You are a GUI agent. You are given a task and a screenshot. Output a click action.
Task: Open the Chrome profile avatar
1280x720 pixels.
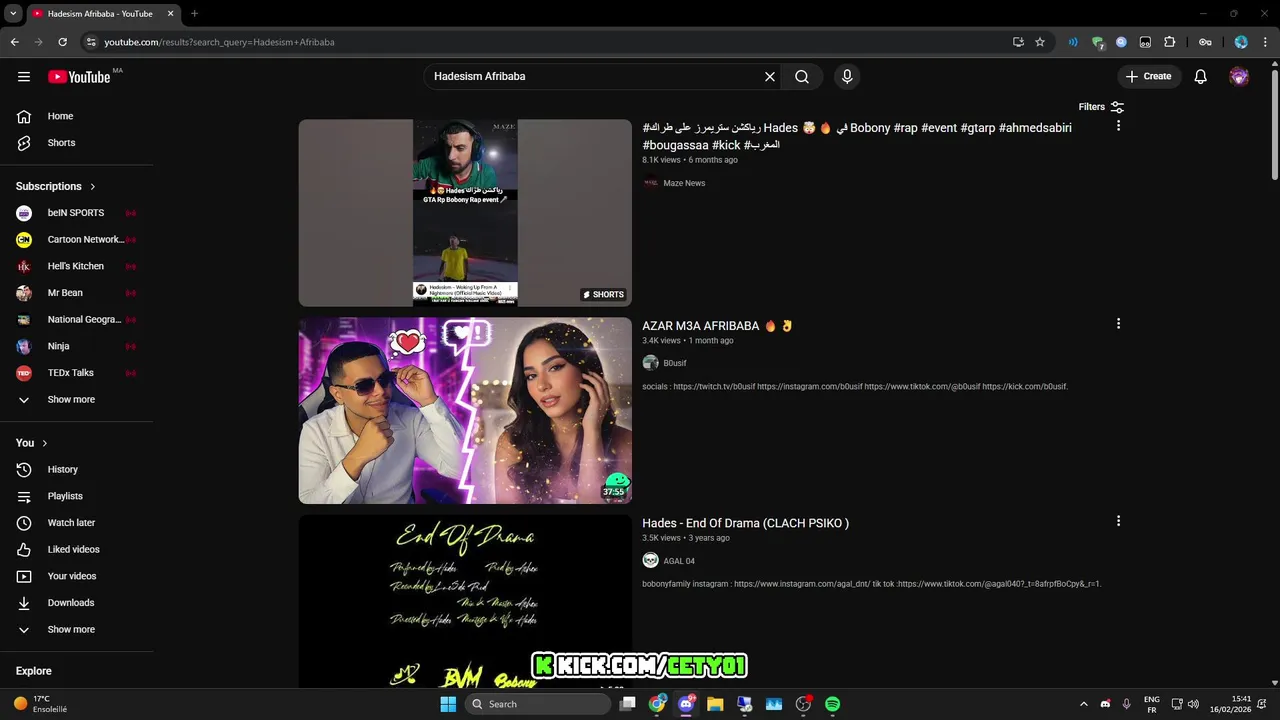pos(1241,42)
